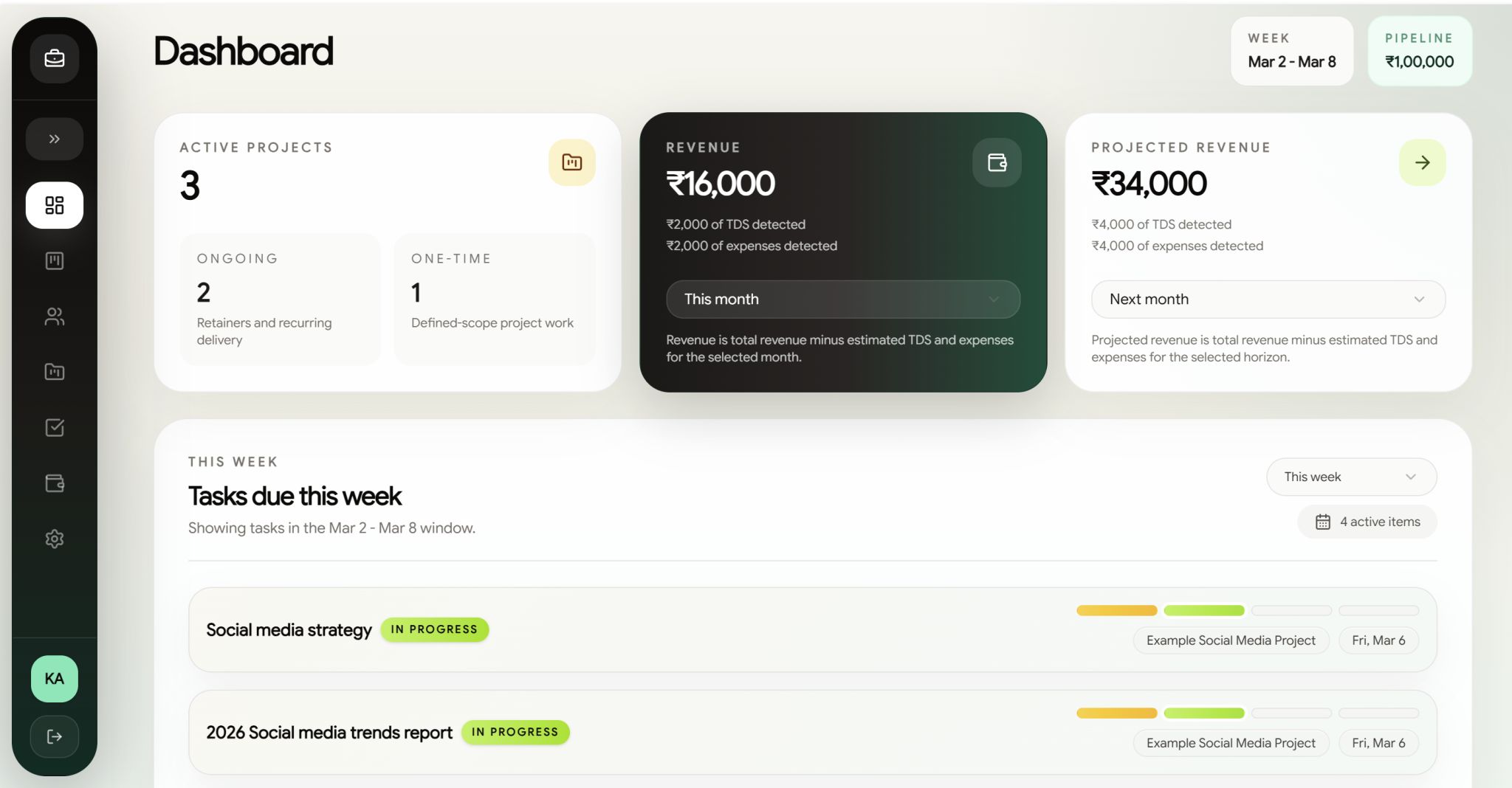Viewport: 1512px width, 788px height.
Task: Open the Dashboard grid icon in sidebar
Action: (55, 205)
